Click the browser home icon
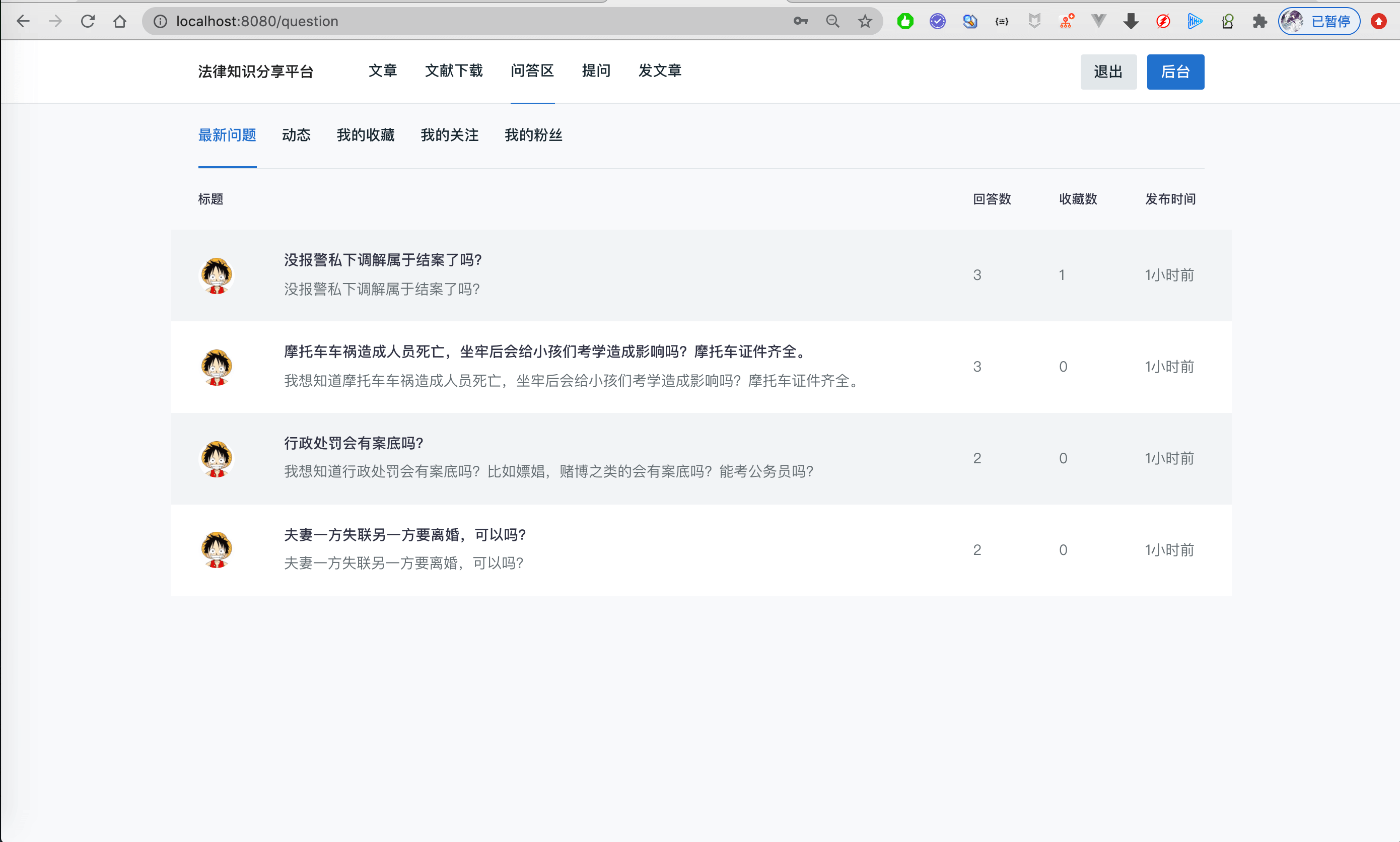Screen dimensions: 1400x842 point(120,22)
